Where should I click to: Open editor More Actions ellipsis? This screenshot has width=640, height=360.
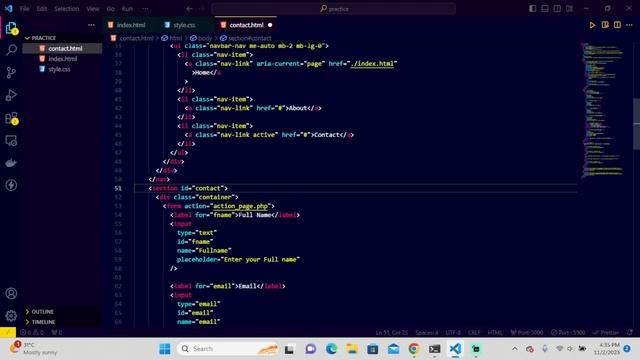(x=629, y=25)
